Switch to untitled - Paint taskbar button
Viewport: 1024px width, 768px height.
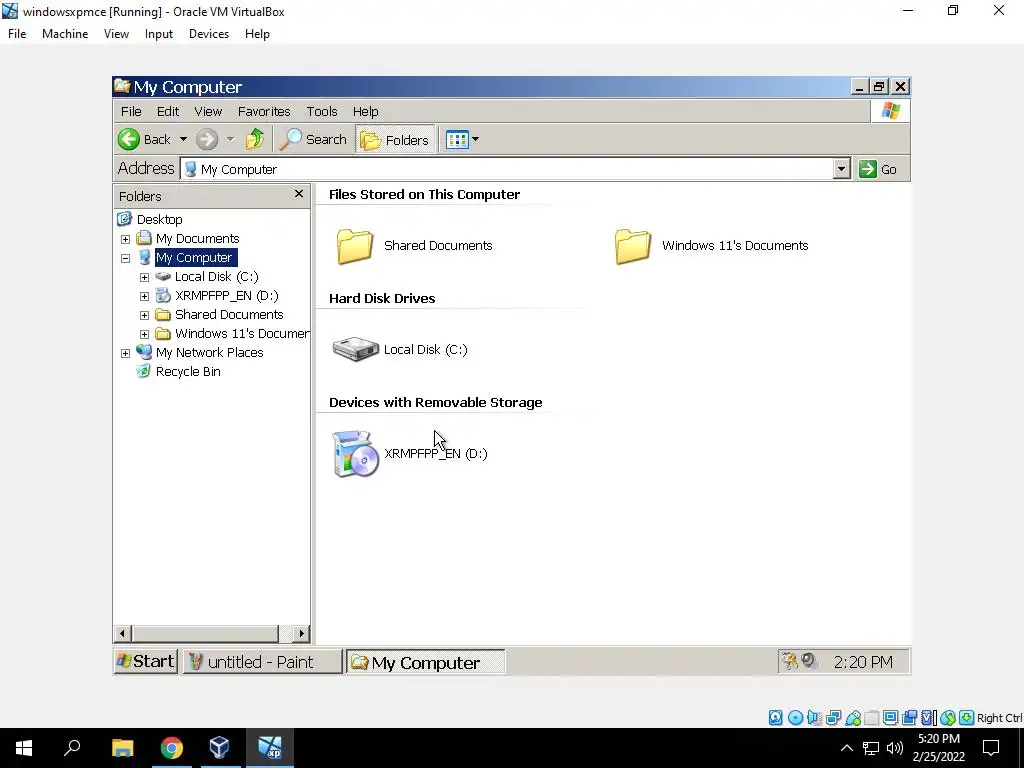(261, 662)
